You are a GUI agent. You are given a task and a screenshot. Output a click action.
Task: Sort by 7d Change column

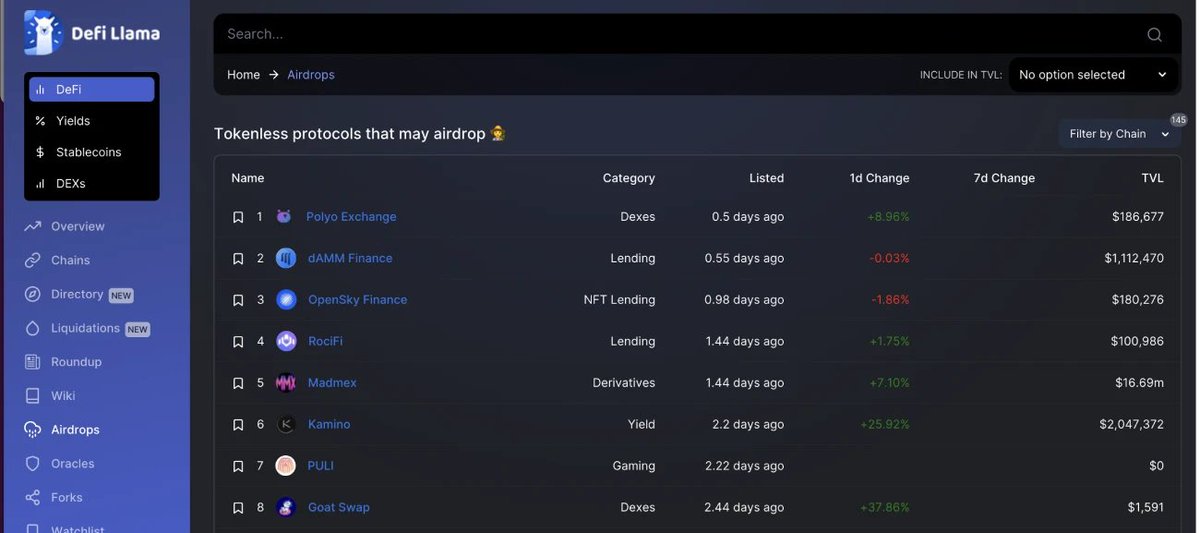(x=1004, y=178)
